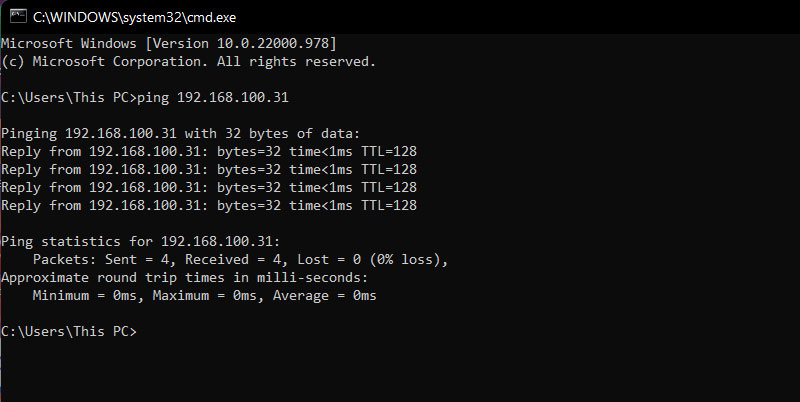
Task: Click the Received = 4 value
Action: (x=233, y=259)
